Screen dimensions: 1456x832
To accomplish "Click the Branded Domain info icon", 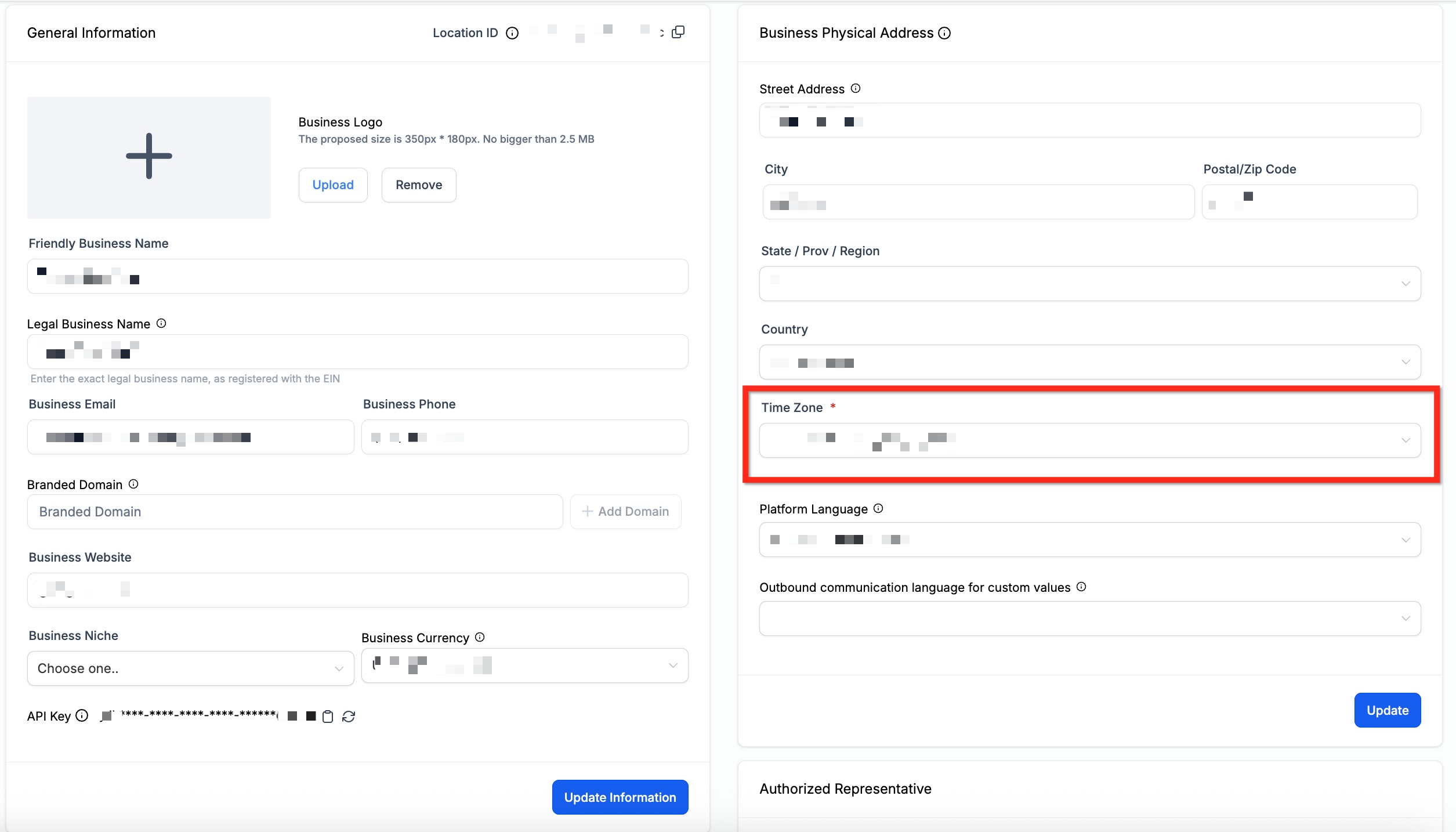I will point(133,484).
